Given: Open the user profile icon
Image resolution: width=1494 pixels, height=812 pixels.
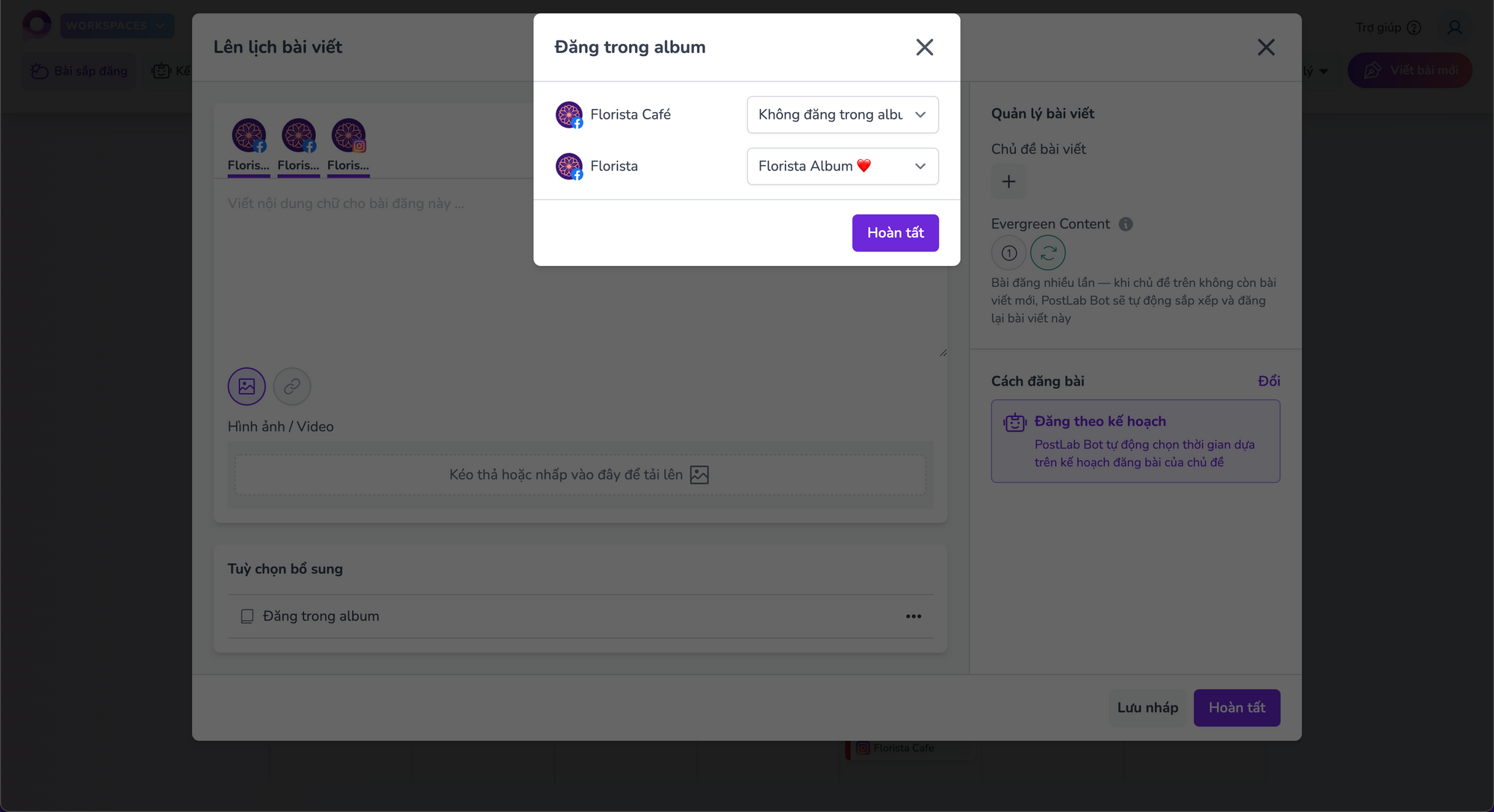Looking at the screenshot, I should [1454, 28].
